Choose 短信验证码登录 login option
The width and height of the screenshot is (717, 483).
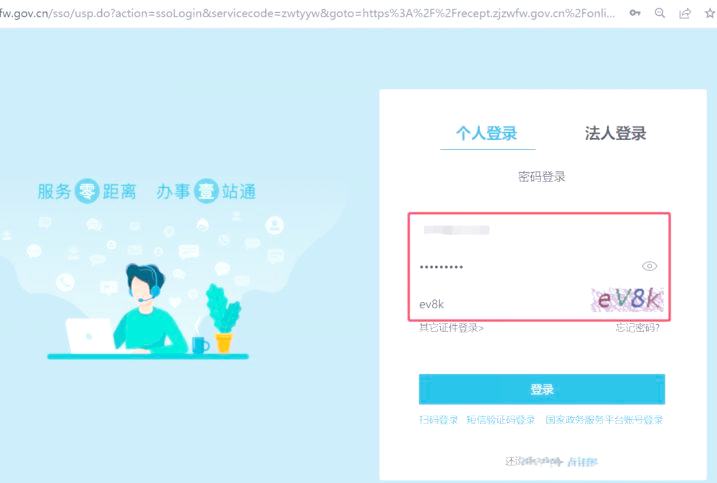click(501, 420)
